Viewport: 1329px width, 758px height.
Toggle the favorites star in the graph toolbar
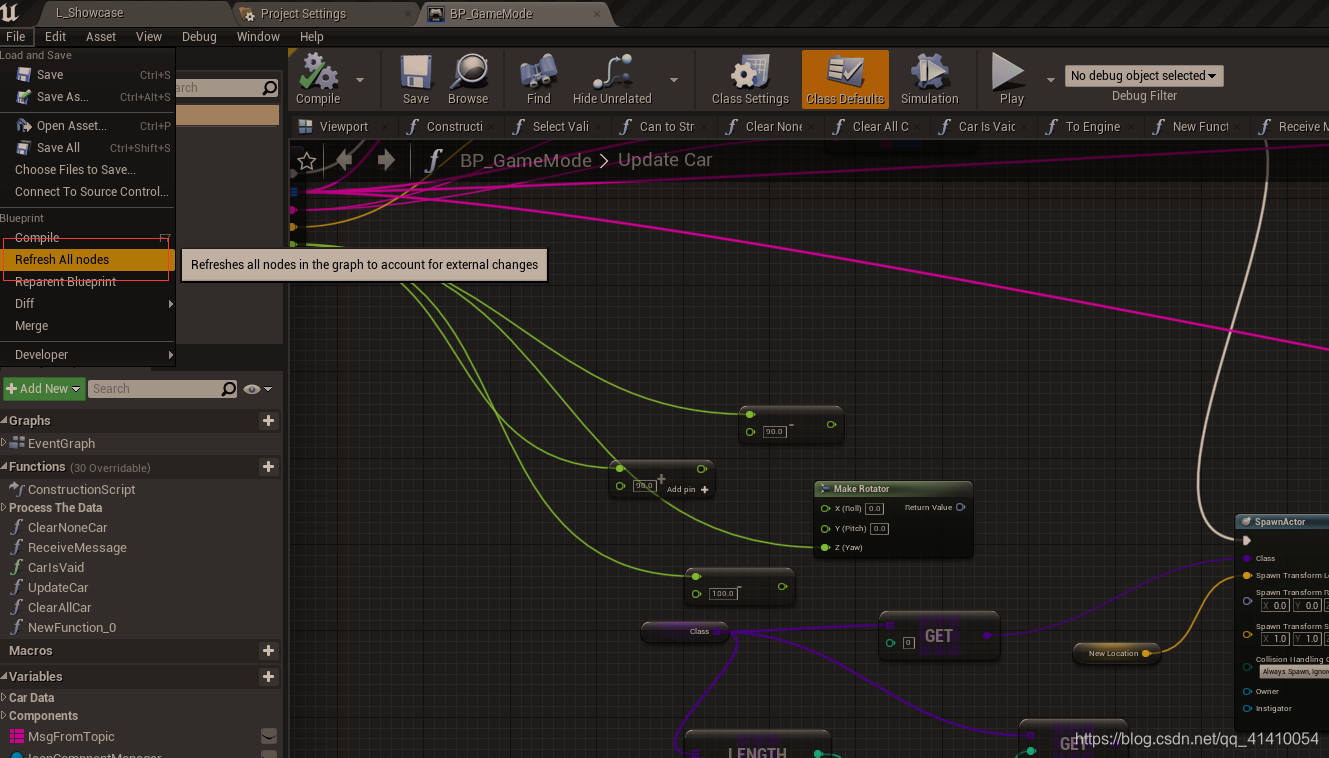pyautogui.click(x=306, y=160)
